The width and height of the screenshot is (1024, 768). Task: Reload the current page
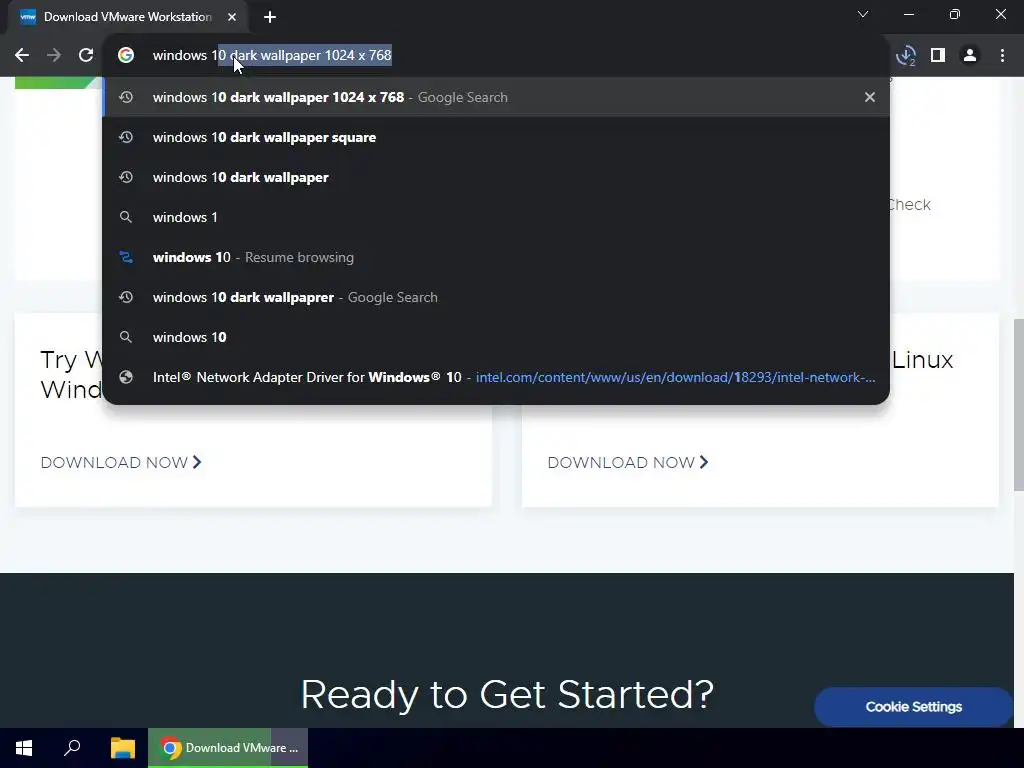(86, 56)
